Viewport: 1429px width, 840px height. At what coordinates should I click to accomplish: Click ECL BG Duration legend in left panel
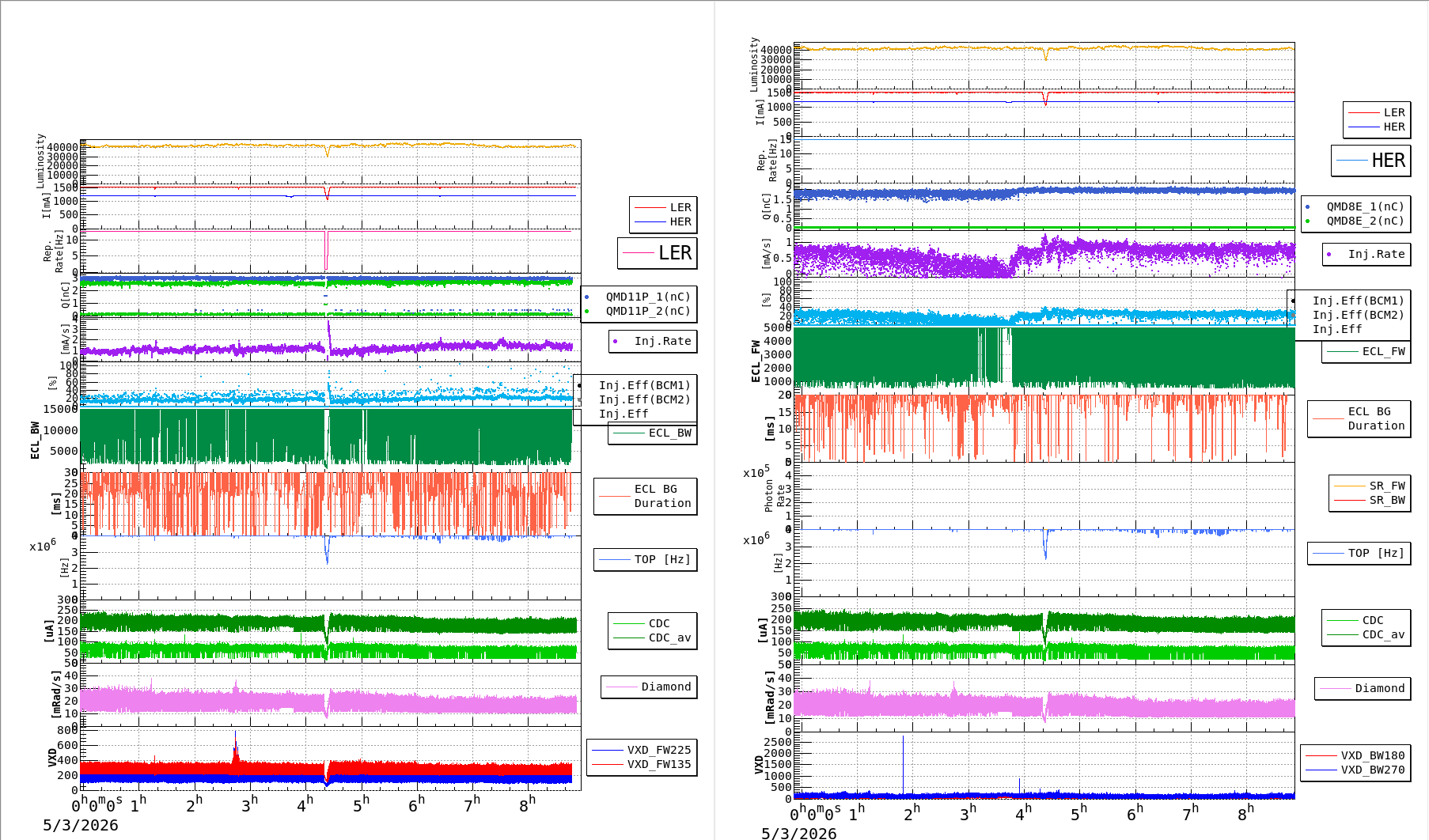[646, 496]
